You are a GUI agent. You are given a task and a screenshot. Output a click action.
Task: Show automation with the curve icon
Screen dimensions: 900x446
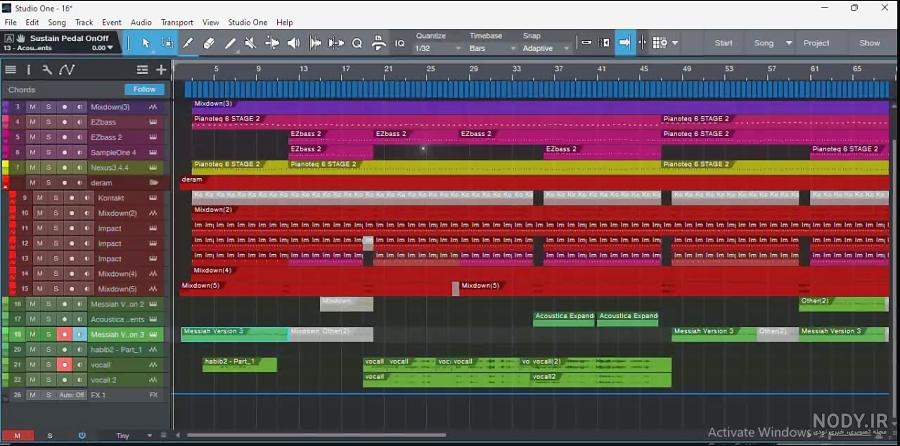click(x=67, y=70)
